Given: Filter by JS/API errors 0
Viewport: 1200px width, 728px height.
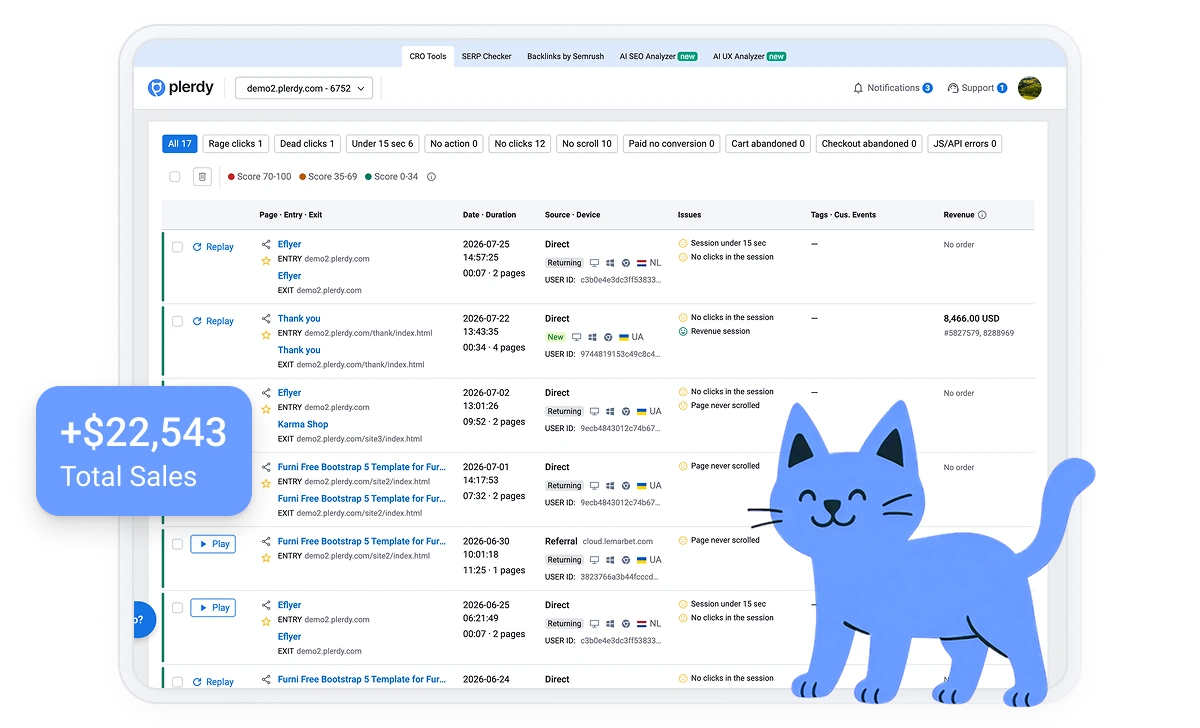Looking at the screenshot, I should (964, 144).
